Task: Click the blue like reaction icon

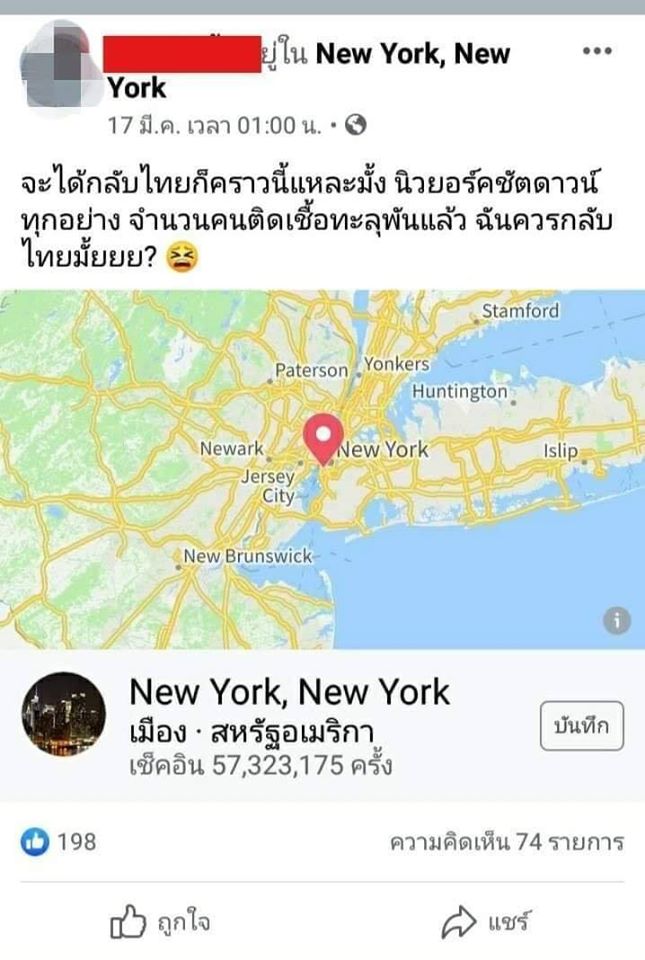Action: pyautogui.click(x=35, y=841)
